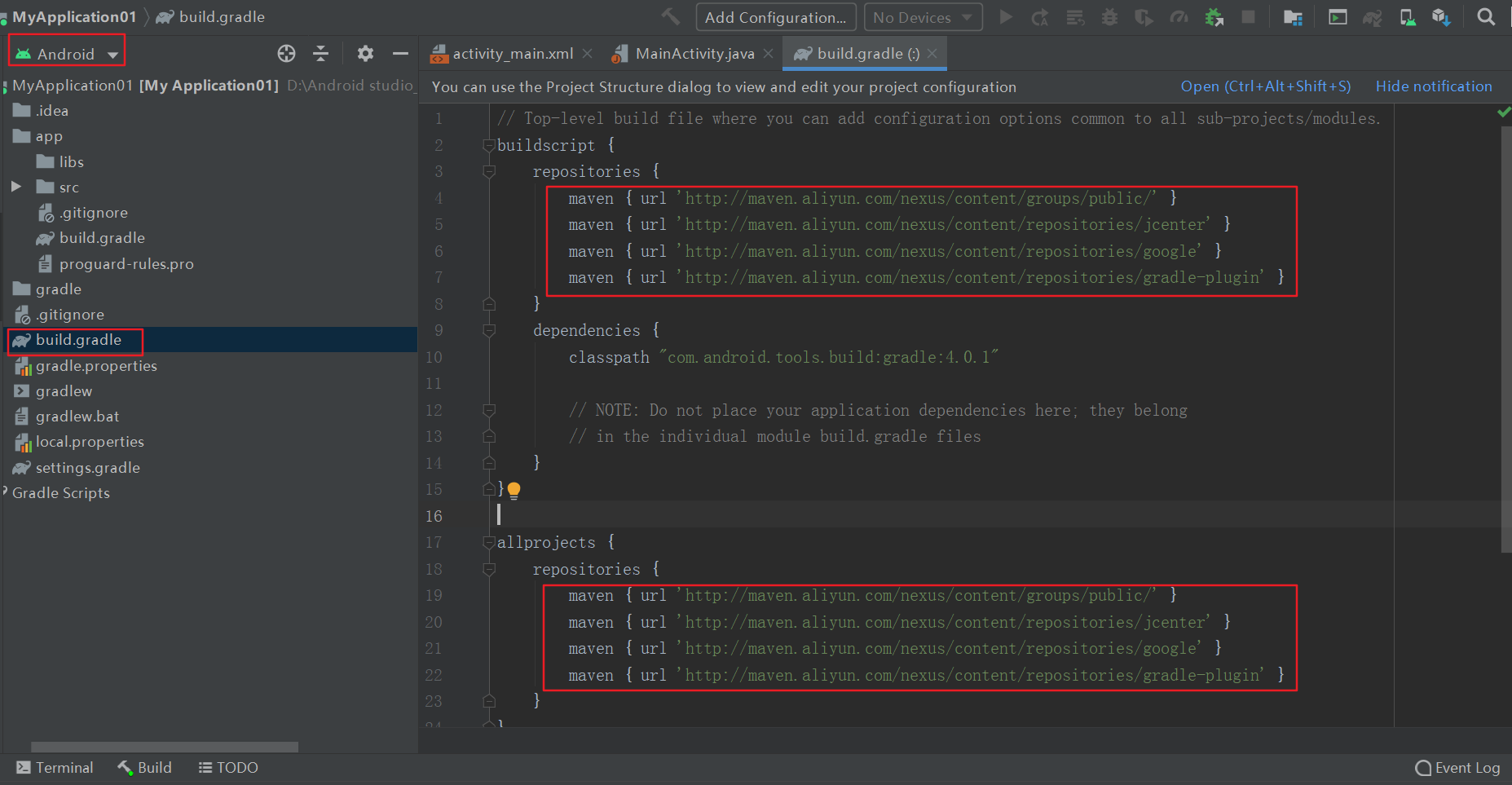Expand the src folder in project tree
The width and height of the screenshot is (1512, 785).
pos(16,187)
